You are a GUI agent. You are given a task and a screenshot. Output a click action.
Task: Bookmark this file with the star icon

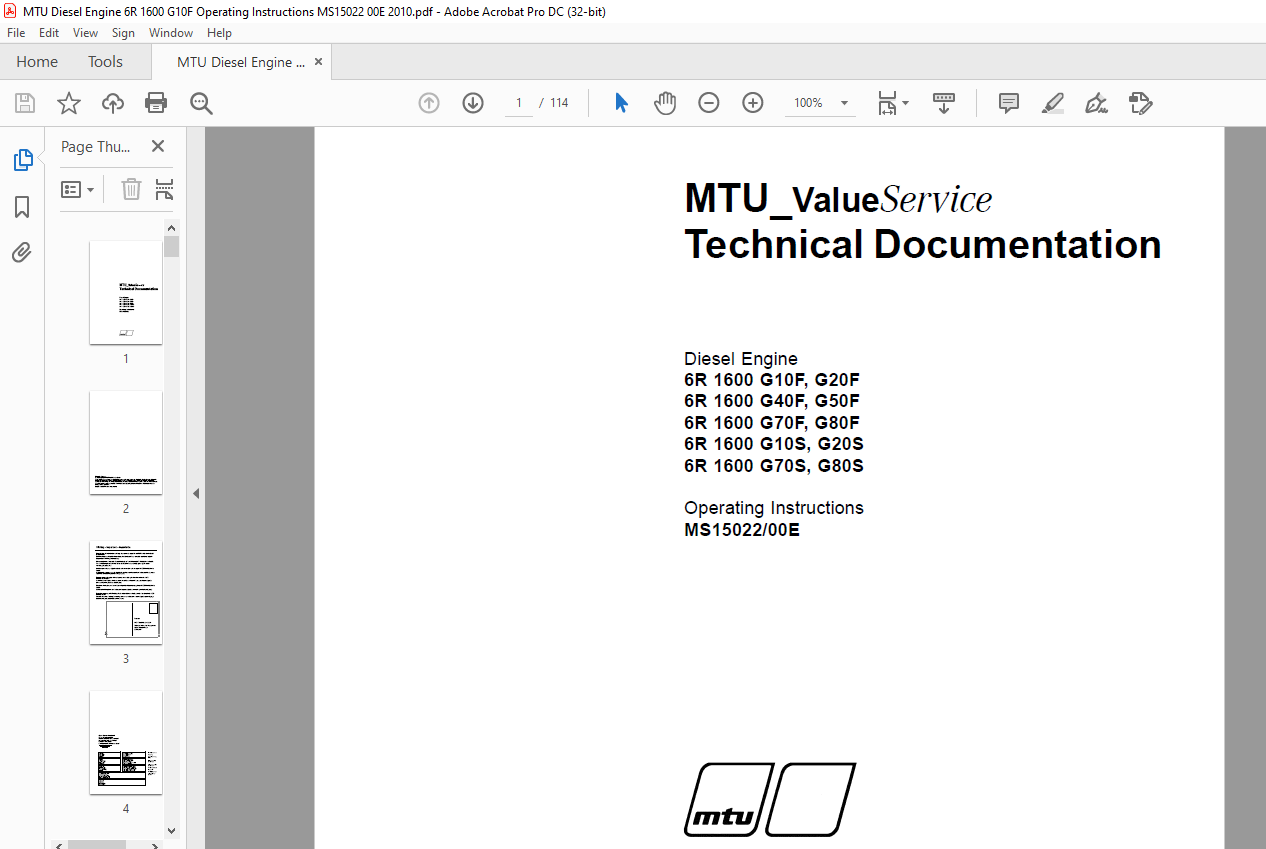pos(69,103)
